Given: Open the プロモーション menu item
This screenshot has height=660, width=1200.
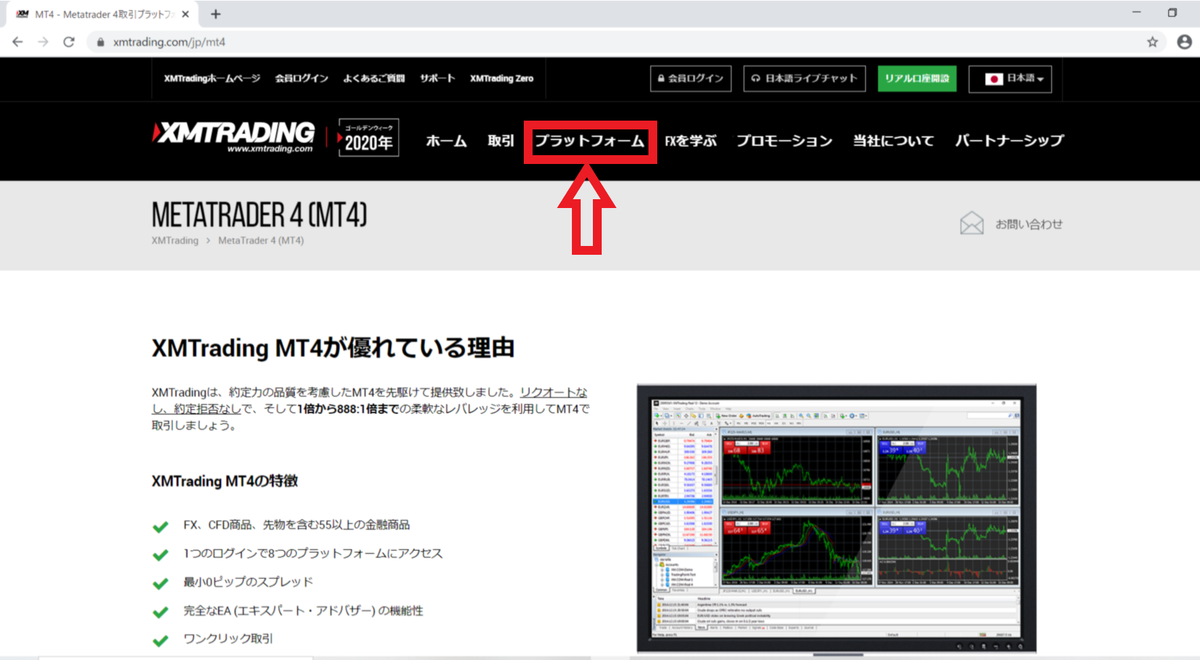Looking at the screenshot, I should (784, 141).
